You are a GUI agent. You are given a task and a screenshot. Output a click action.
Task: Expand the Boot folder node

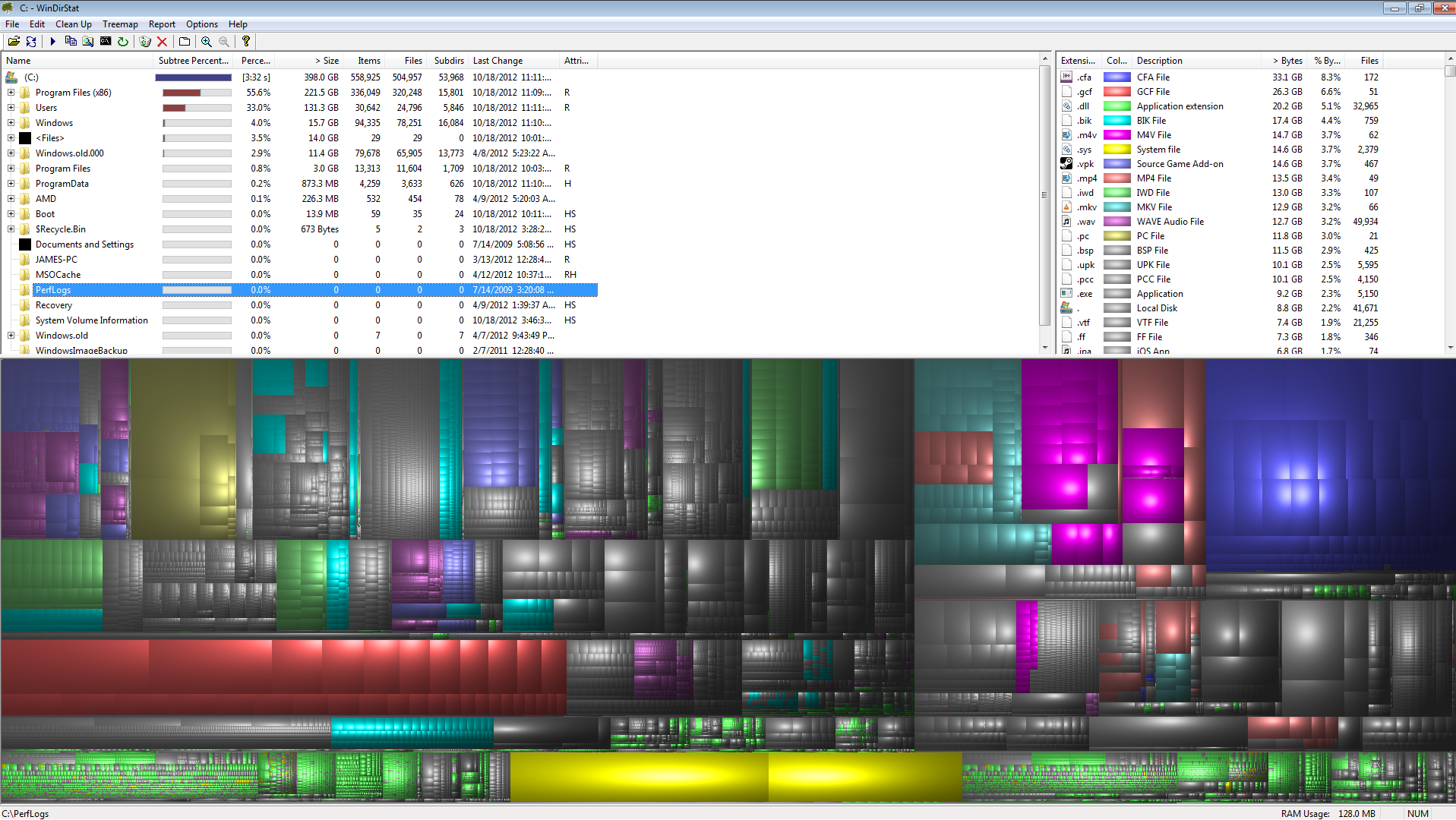[11, 214]
